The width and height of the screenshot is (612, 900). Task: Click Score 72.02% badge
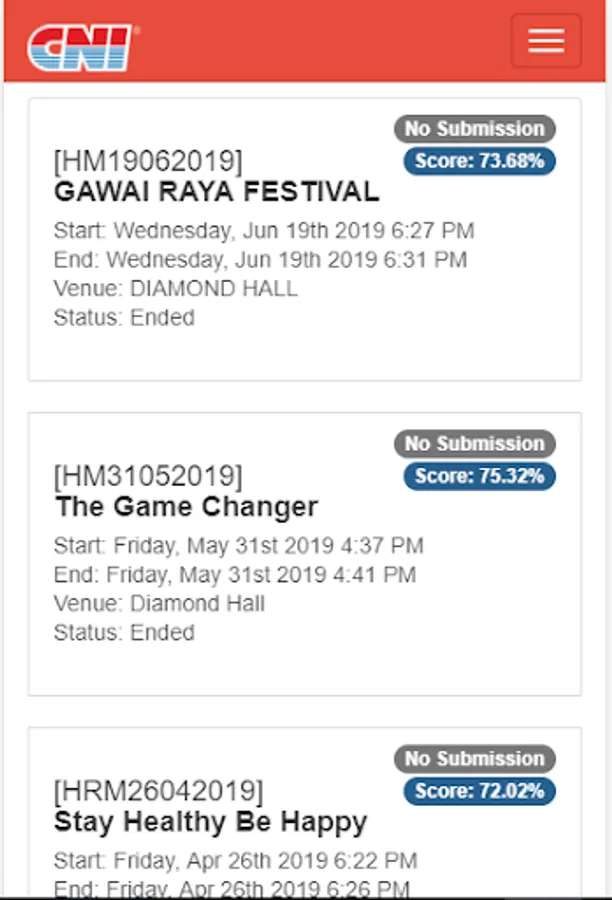[x=479, y=791]
